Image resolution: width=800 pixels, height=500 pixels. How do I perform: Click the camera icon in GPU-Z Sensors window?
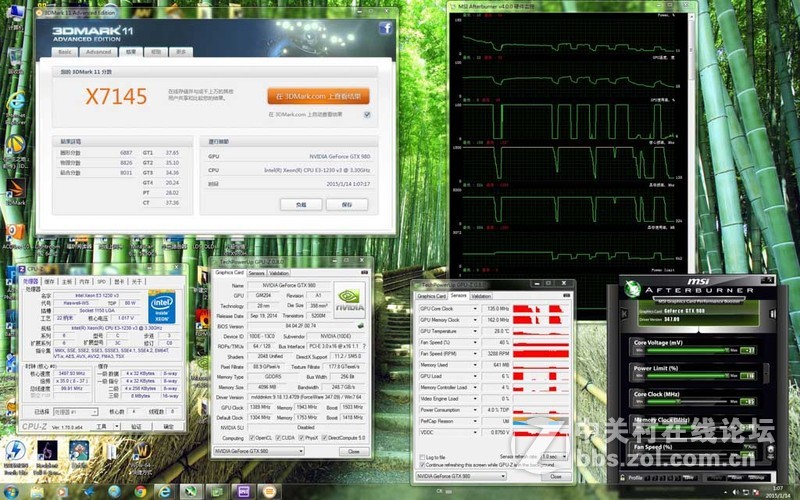[566, 295]
